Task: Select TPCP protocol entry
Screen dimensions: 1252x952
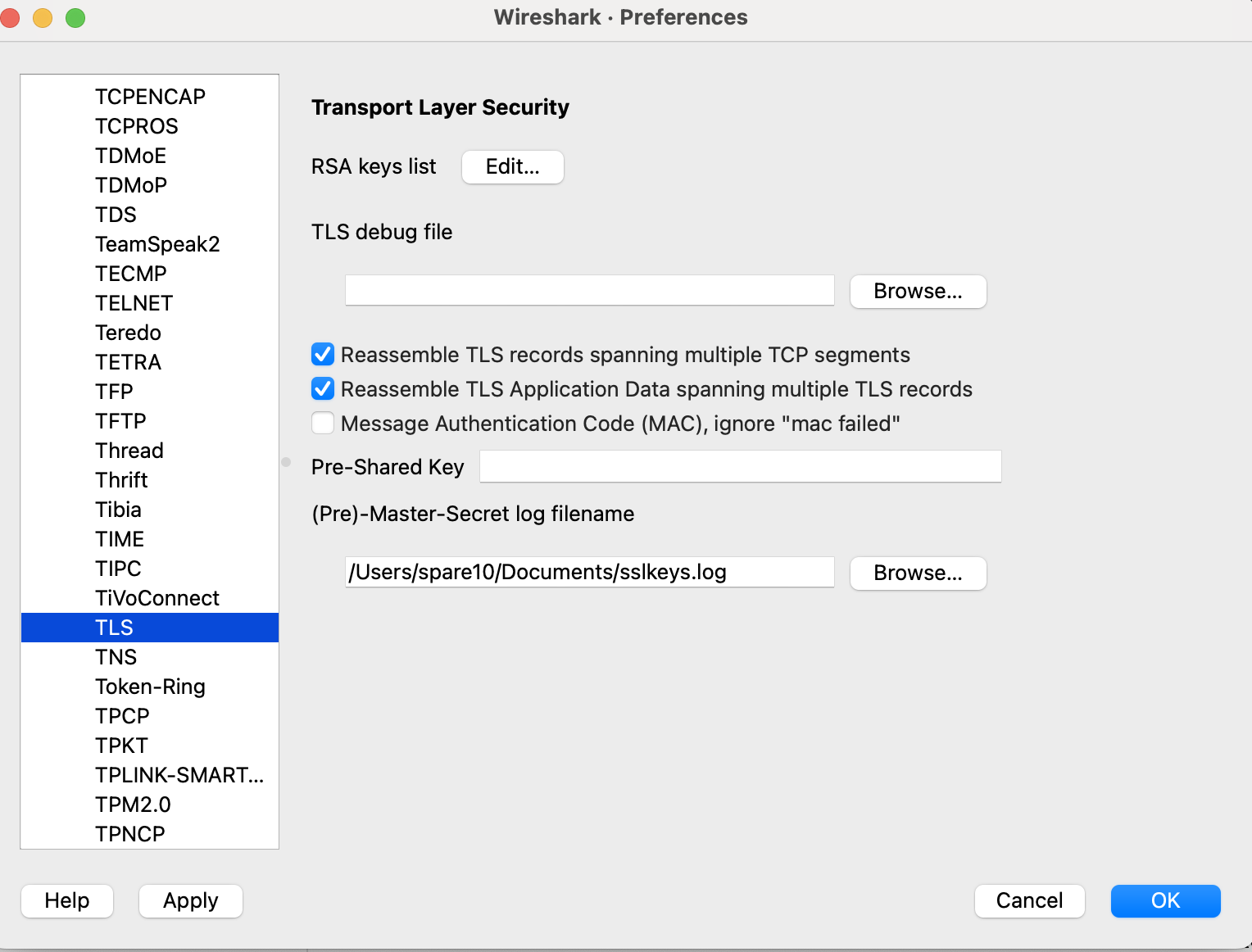Action: tap(150, 716)
